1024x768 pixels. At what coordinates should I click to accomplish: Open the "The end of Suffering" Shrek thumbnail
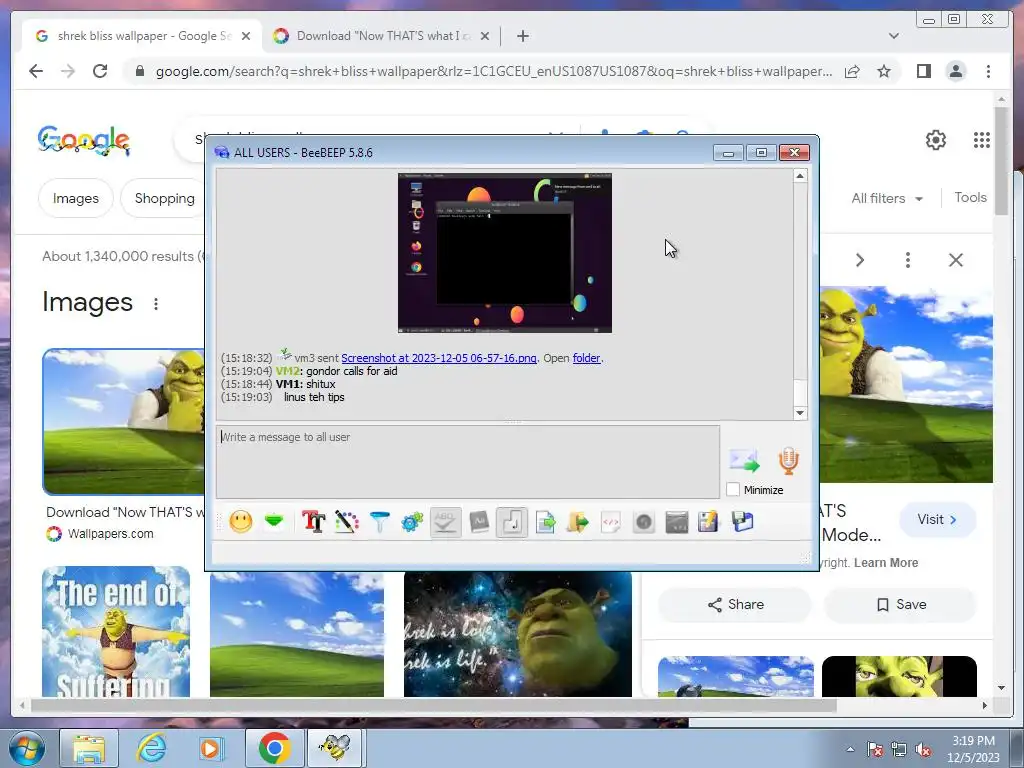116,632
